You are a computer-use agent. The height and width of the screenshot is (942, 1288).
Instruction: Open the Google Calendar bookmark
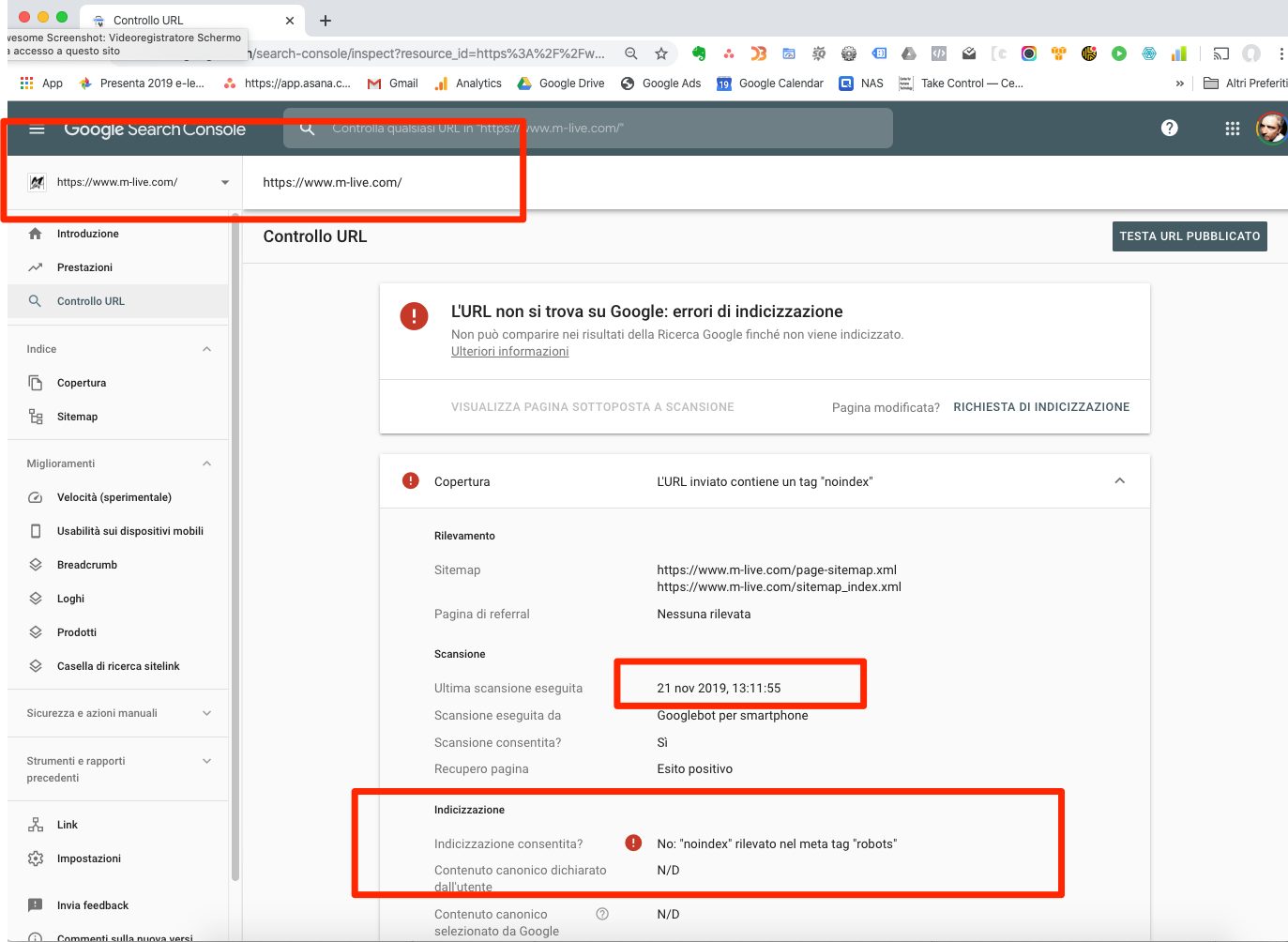769,84
